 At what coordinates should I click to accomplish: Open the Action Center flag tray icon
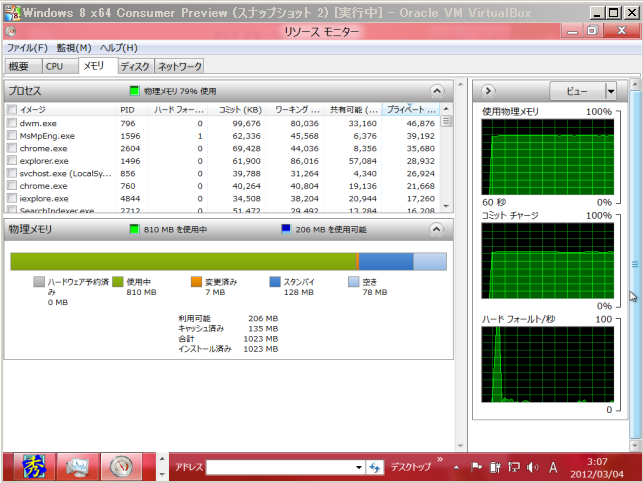tap(476, 467)
